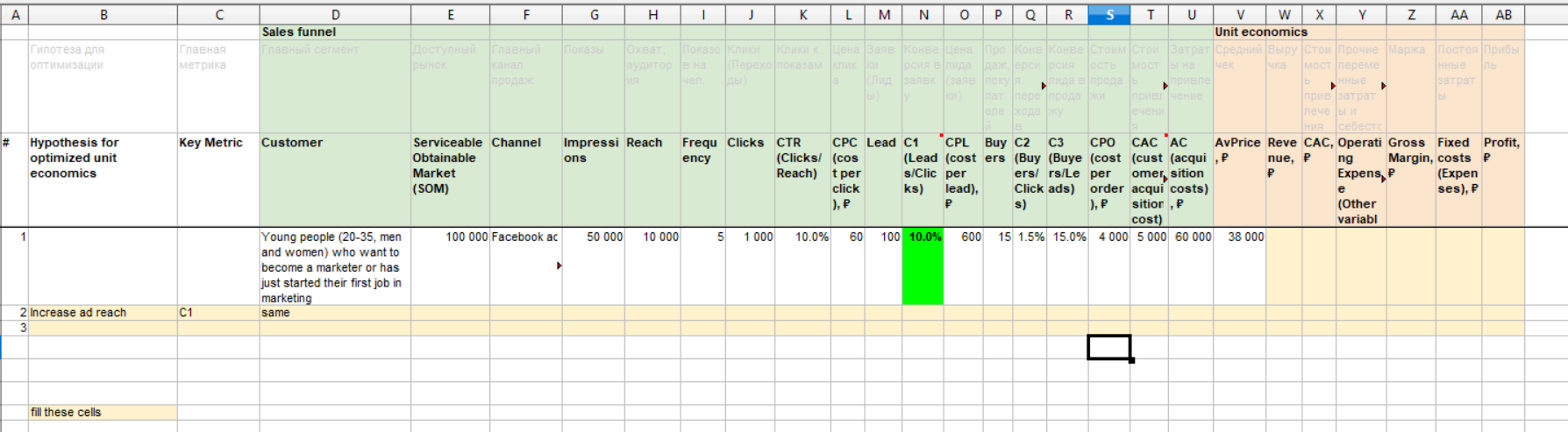Select column D header
The height and width of the screenshot is (432, 1568).
pyautogui.click(x=335, y=15)
